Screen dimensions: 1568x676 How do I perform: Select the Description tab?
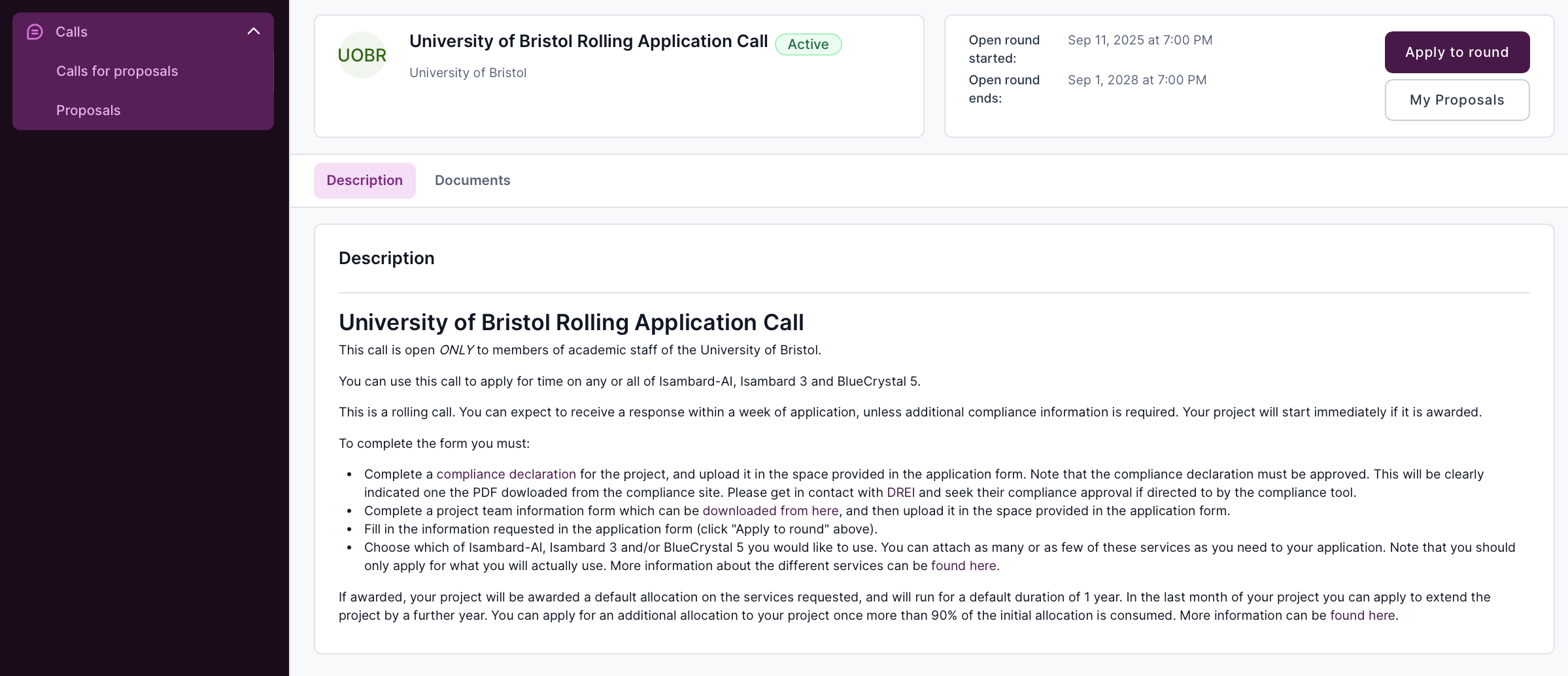pyautogui.click(x=364, y=180)
